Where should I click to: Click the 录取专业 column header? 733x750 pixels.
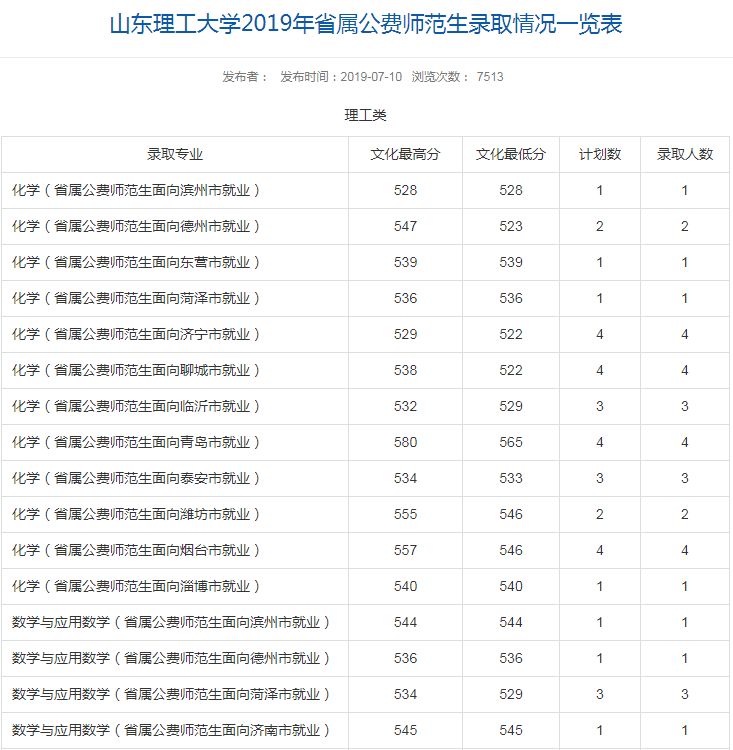click(x=175, y=154)
